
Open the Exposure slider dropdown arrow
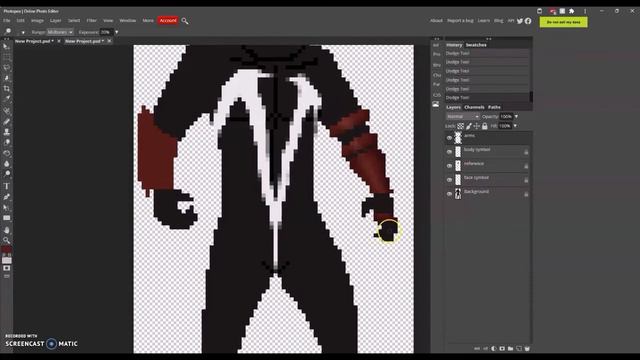click(116, 32)
